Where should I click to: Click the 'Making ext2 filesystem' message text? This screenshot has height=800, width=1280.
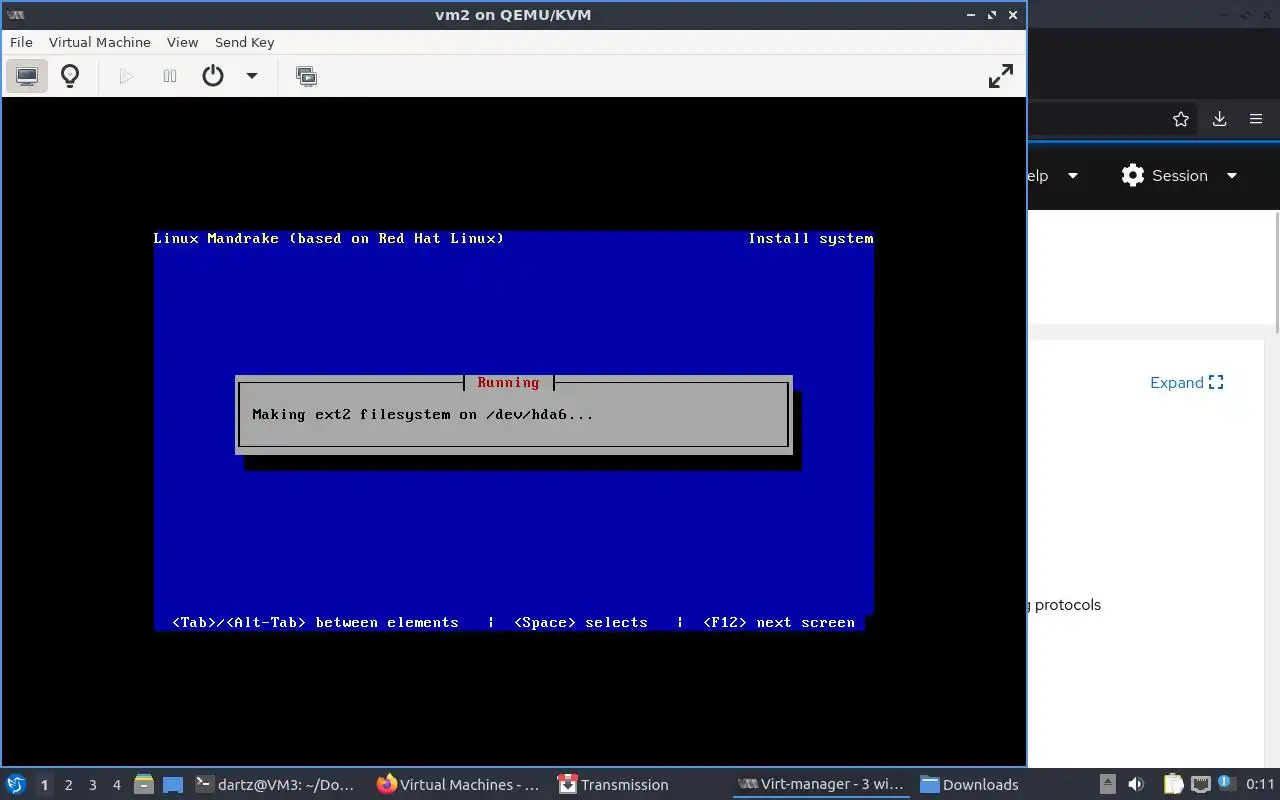click(x=423, y=414)
